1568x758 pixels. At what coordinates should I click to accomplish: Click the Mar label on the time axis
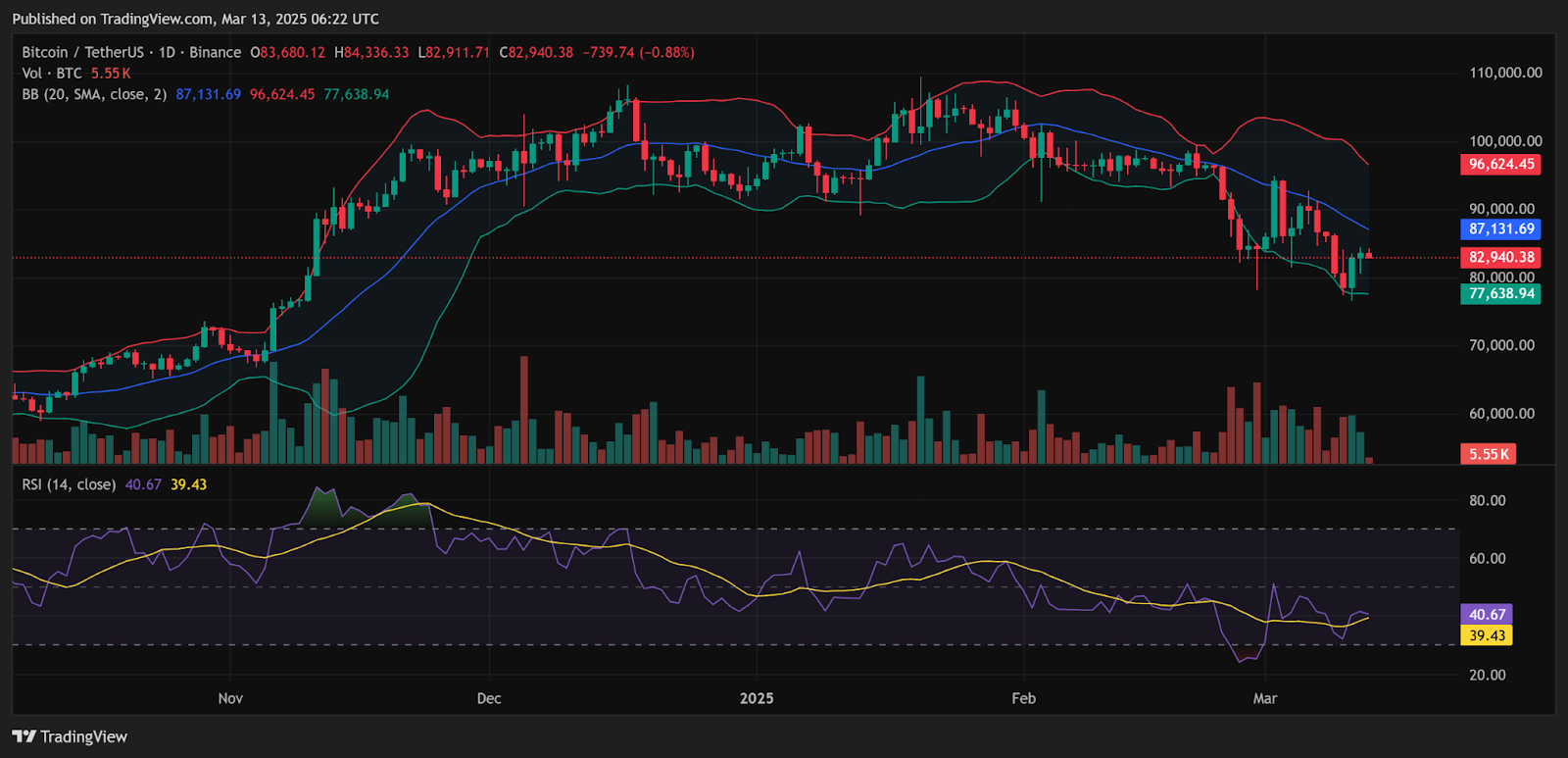(1265, 698)
